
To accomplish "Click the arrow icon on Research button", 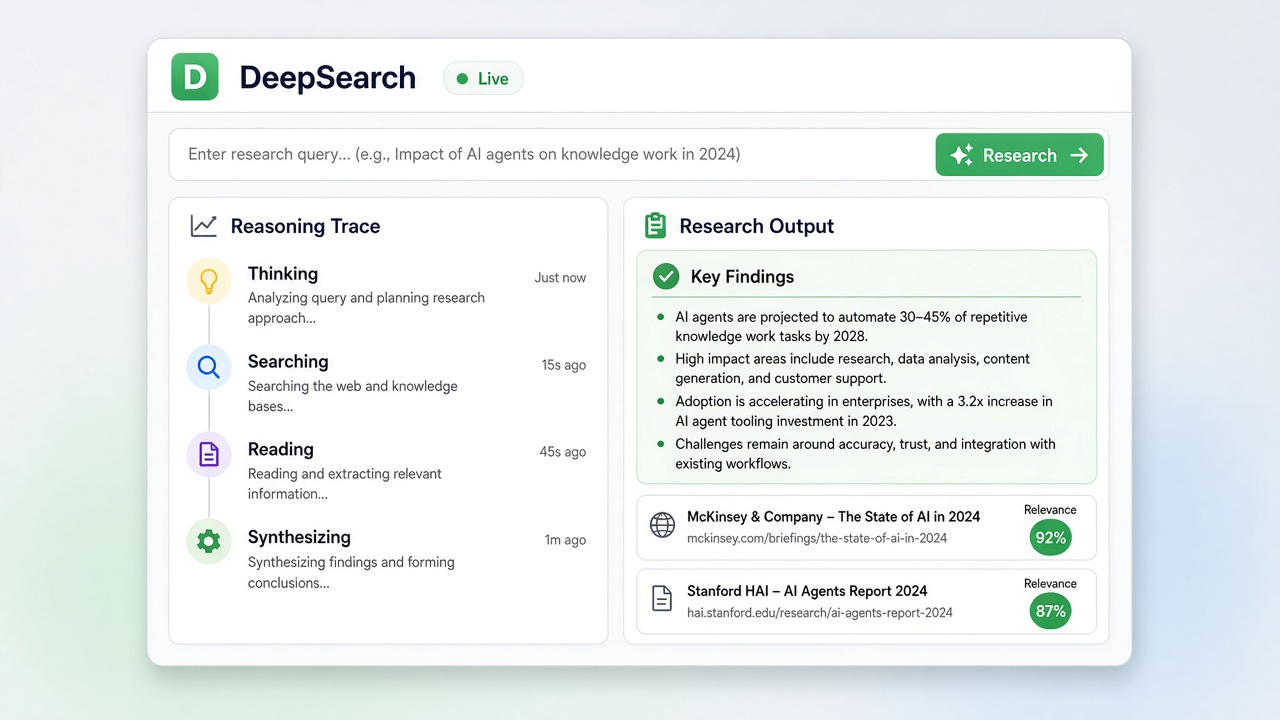I will tap(1079, 155).
